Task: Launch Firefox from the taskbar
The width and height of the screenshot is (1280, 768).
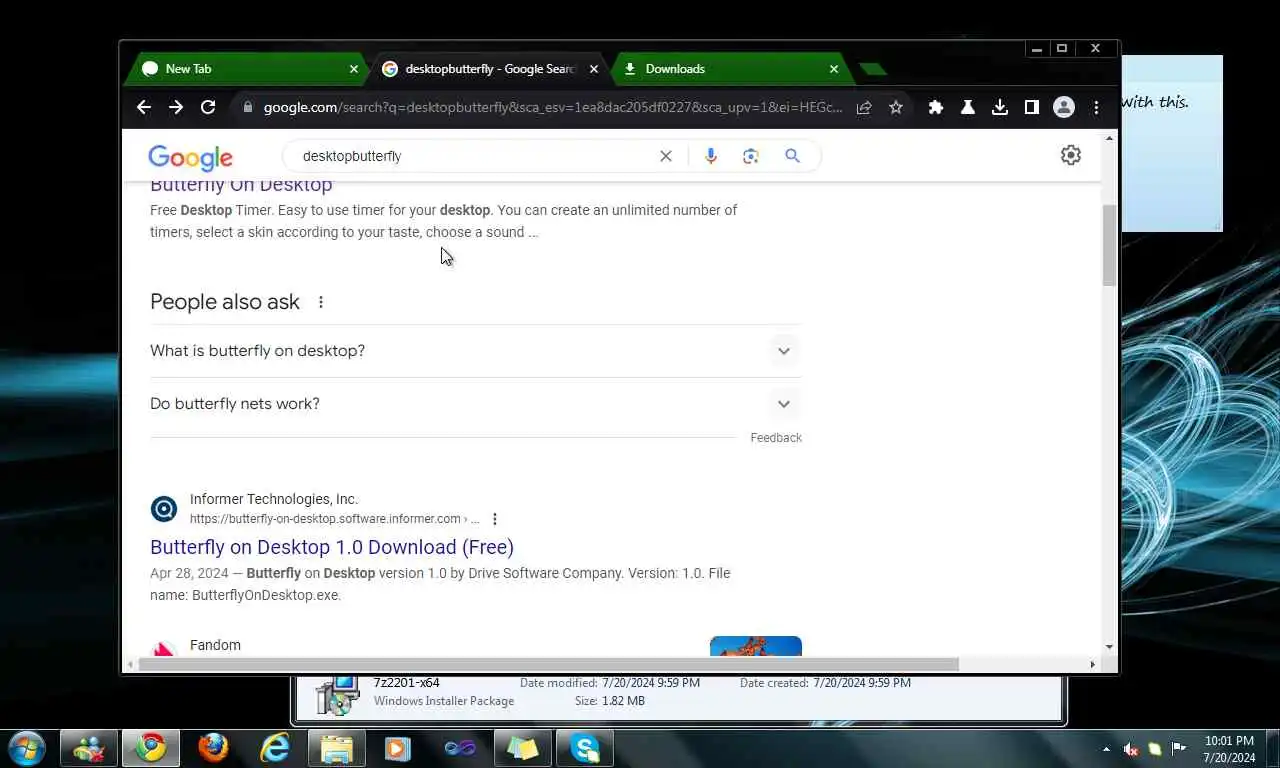Action: coord(213,748)
